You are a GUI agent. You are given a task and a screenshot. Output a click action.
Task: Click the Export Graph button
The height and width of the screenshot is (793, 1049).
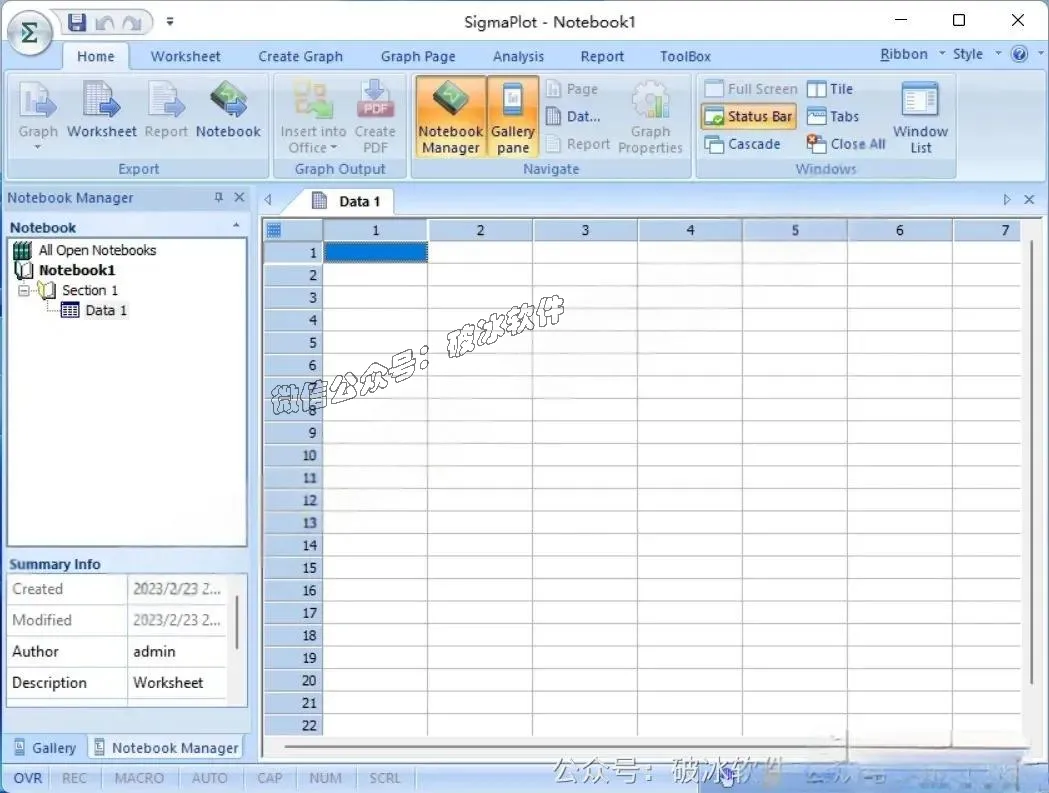38,114
